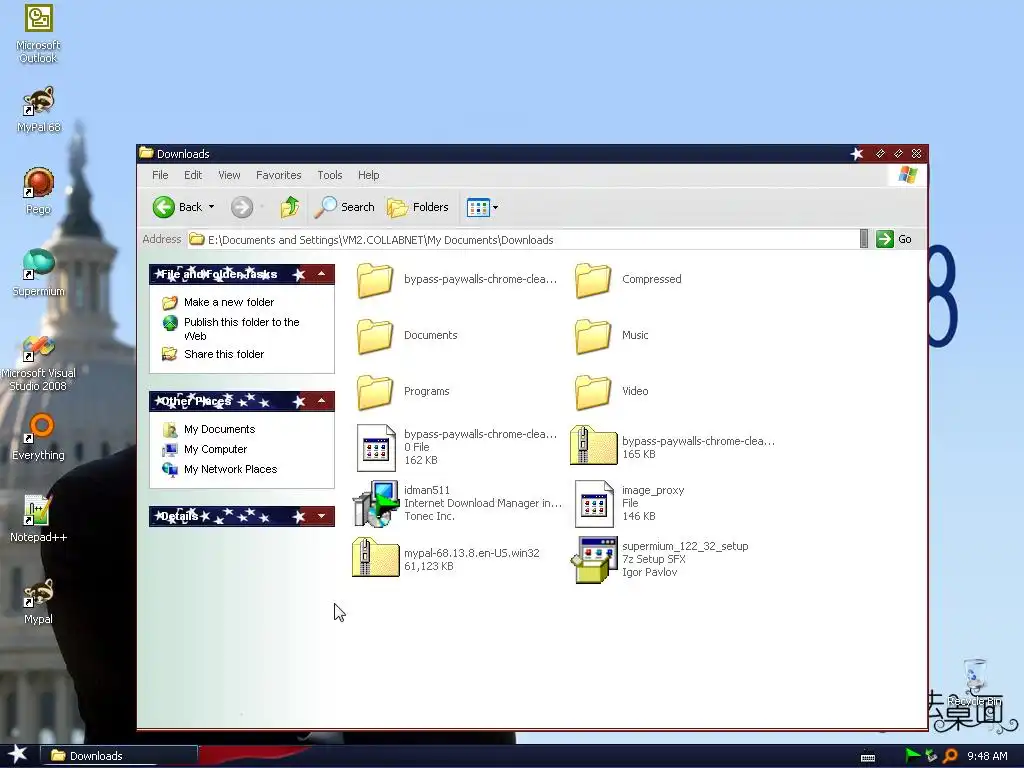This screenshot has height=768, width=1024.
Task: Select the Video folder
Action: tap(612, 392)
